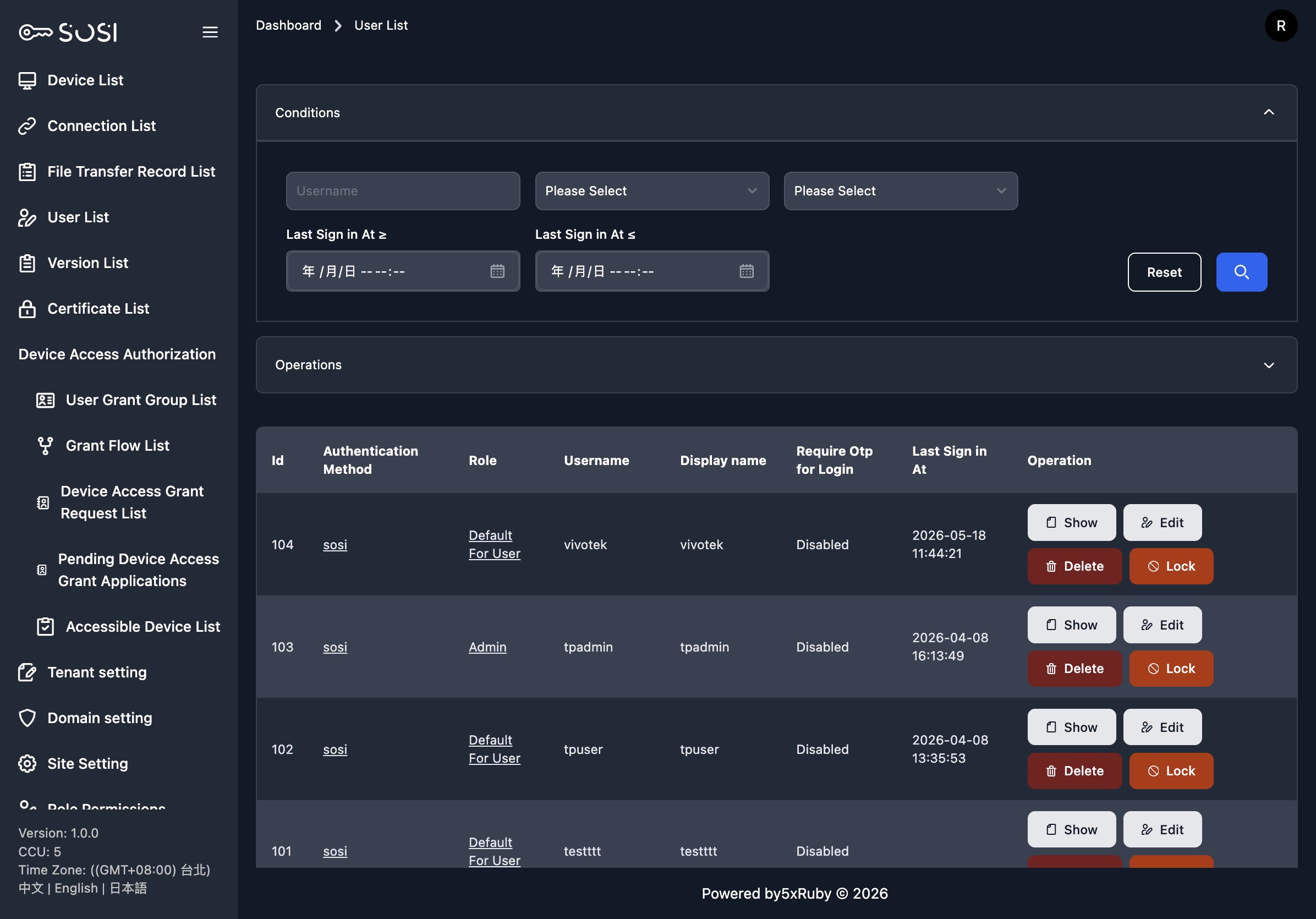Edit user 103 tpadmin
Screen dimensions: 1316x919
coord(1162,625)
